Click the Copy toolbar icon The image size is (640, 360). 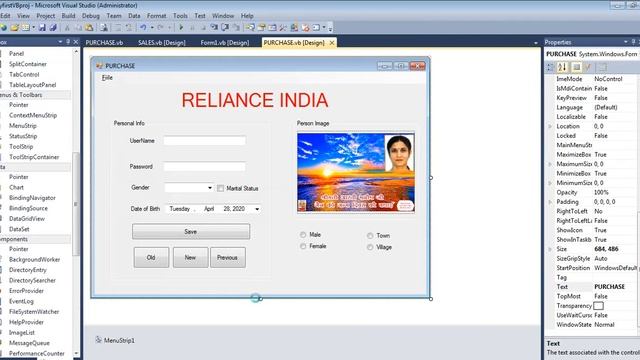click(x=78, y=28)
